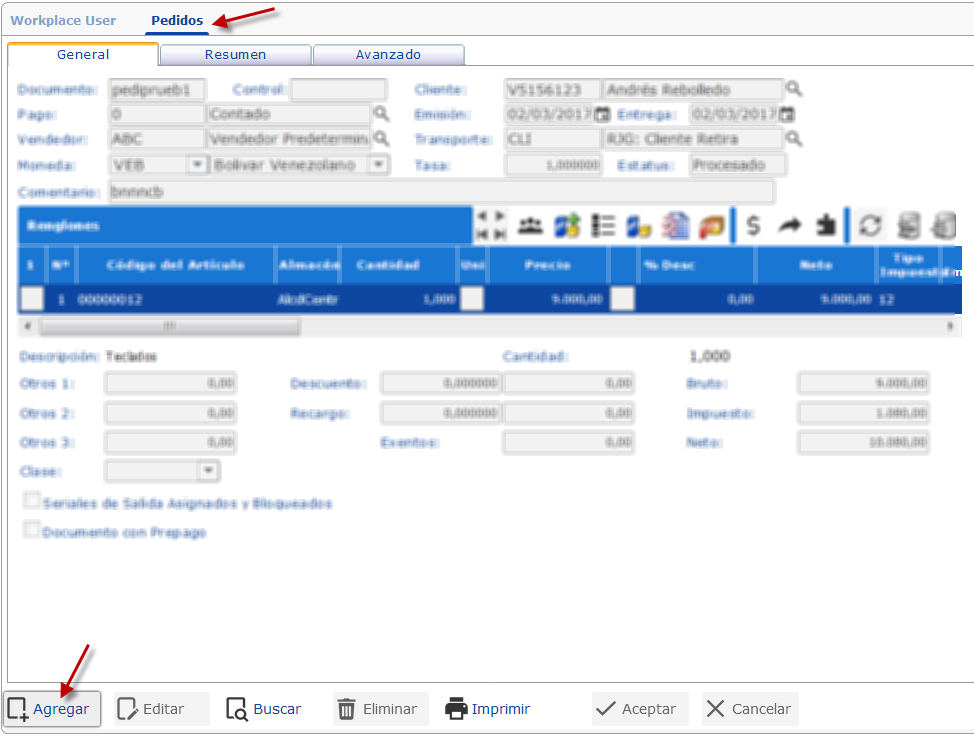Click the Transporte search magnifier icon

click(792, 139)
